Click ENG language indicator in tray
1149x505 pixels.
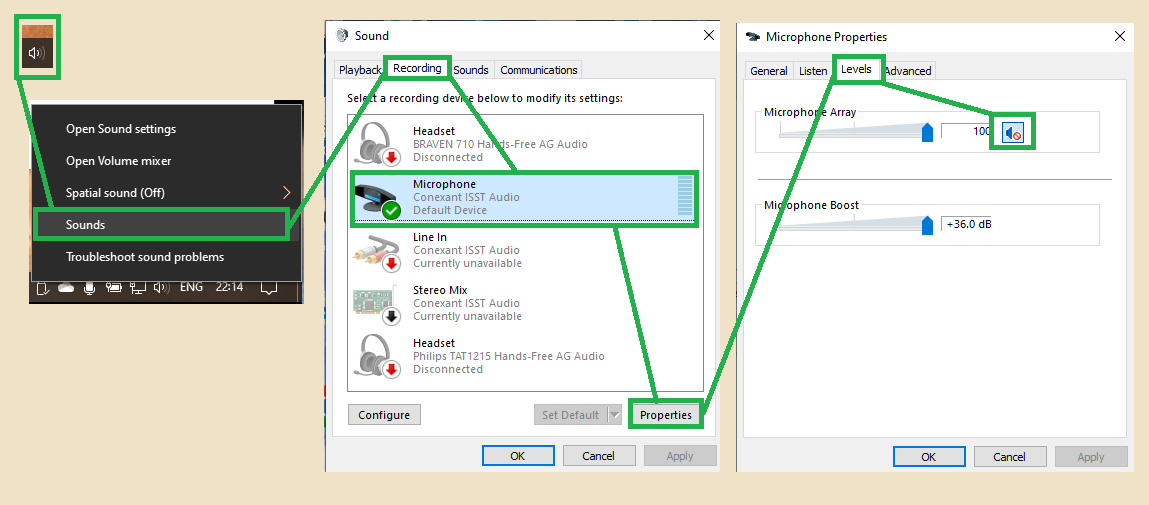click(191, 287)
